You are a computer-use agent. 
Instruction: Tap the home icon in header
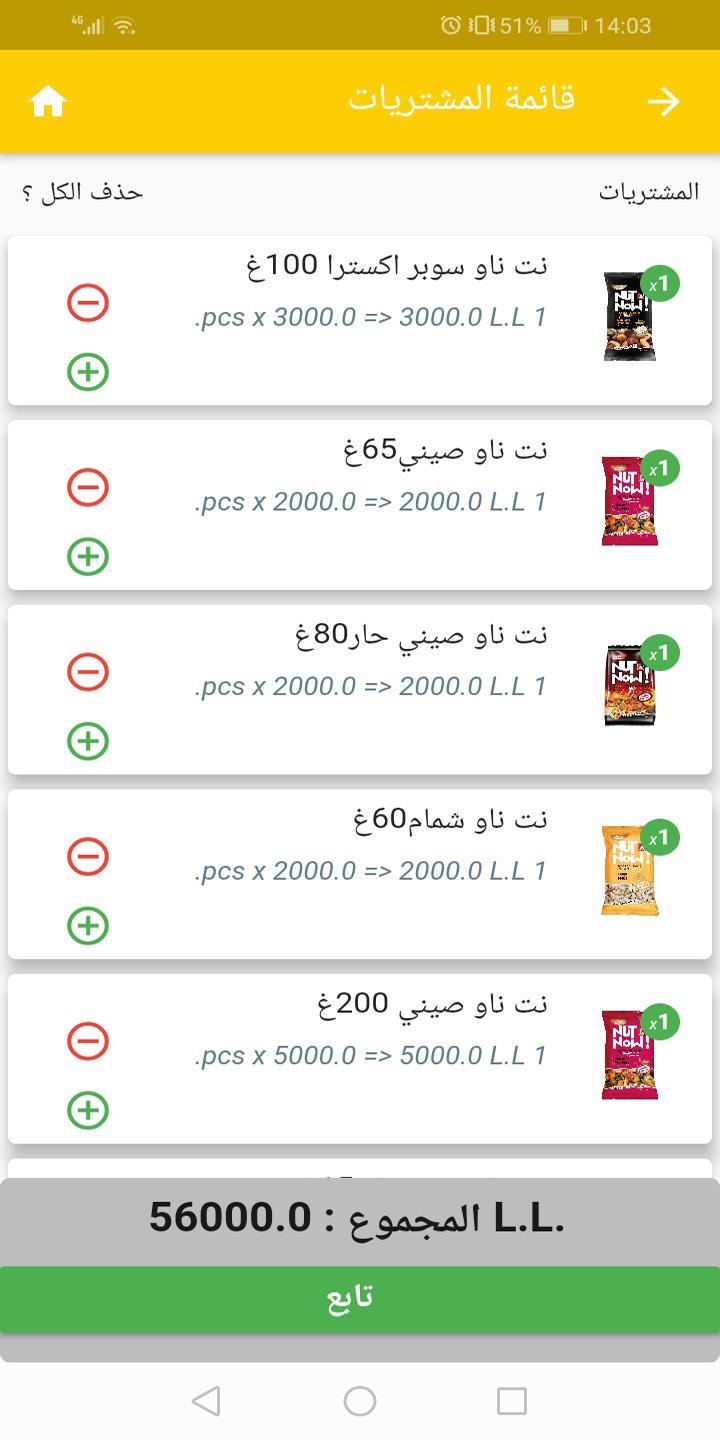48,101
